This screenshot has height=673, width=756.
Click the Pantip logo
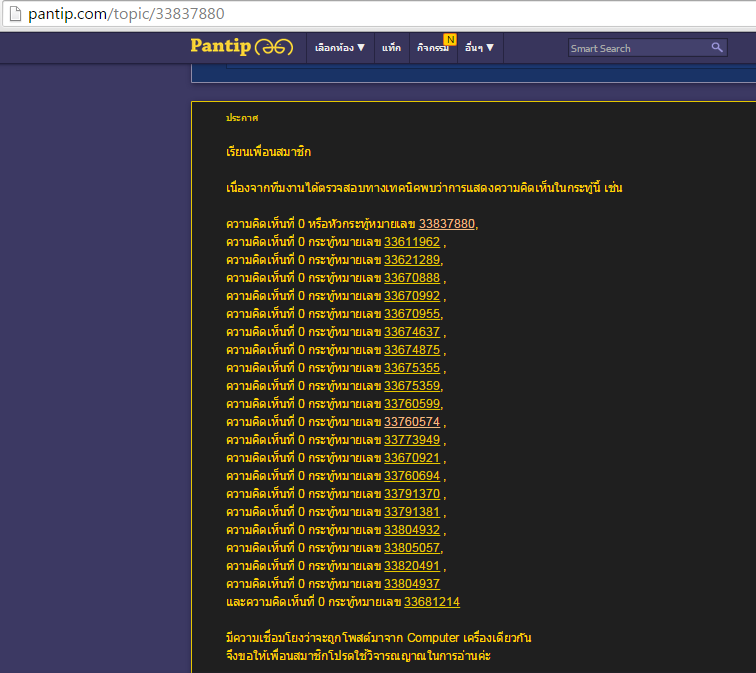(242, 47)
